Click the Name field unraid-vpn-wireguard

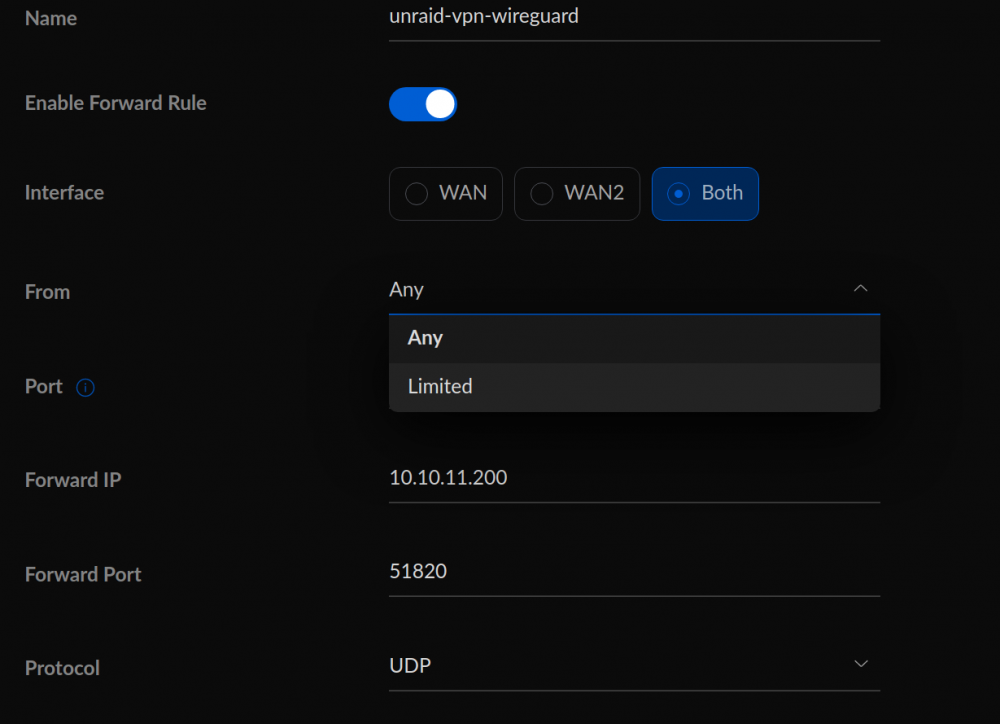point(635,19)
